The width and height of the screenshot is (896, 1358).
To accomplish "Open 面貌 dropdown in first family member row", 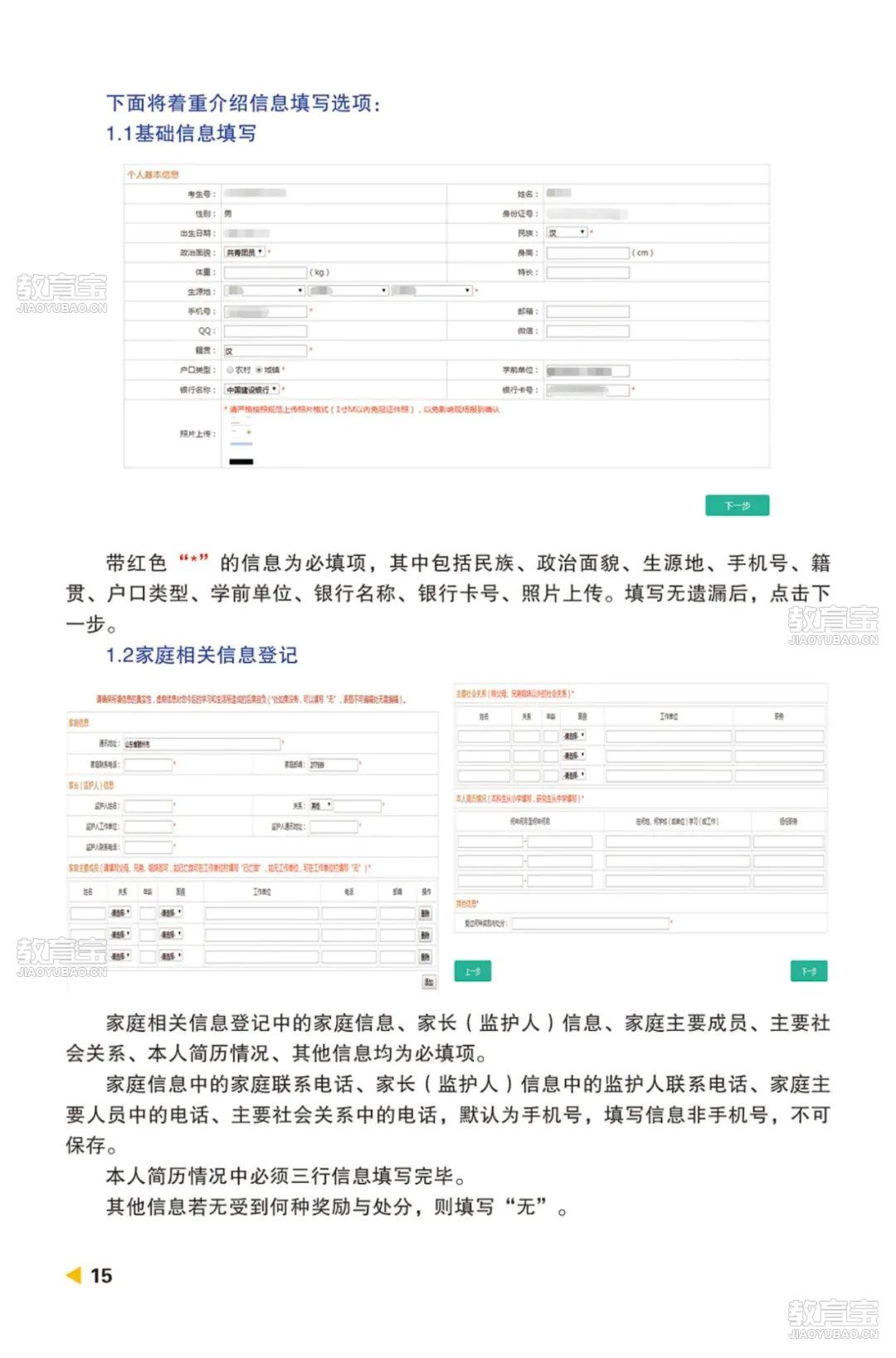I will point(171,913).
